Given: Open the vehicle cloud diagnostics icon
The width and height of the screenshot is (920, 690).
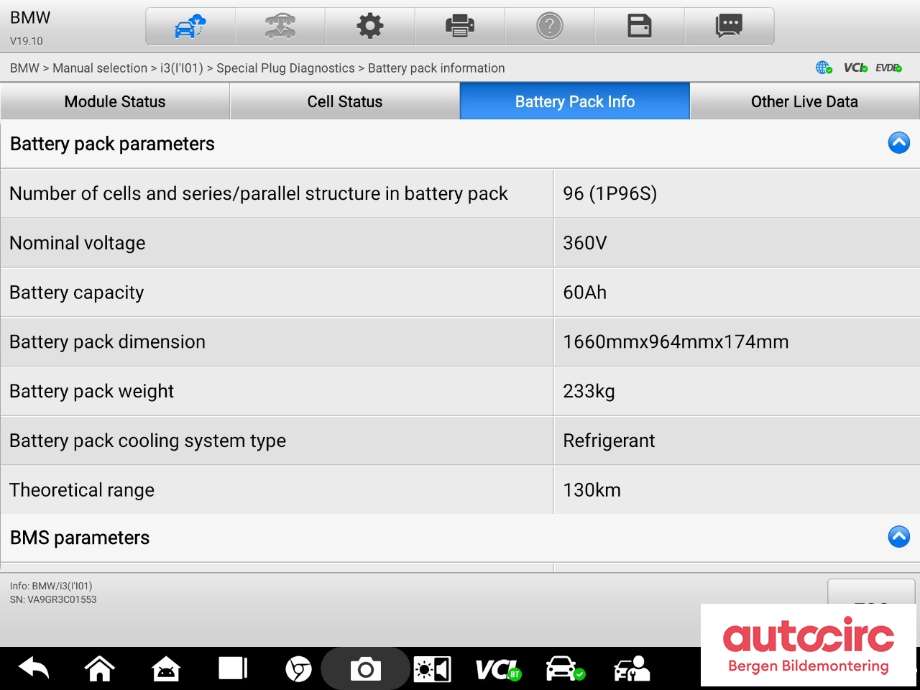Looking at the screenshot, I should [190, 26].
